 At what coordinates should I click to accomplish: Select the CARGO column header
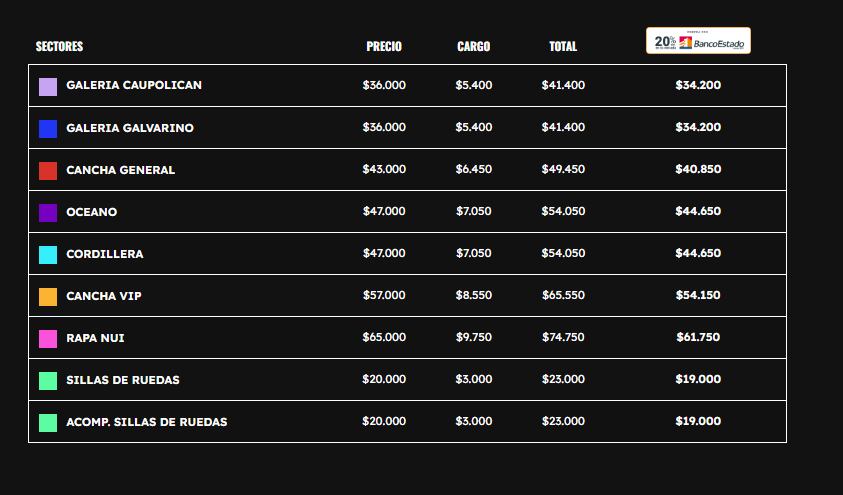tap(474, 46)
